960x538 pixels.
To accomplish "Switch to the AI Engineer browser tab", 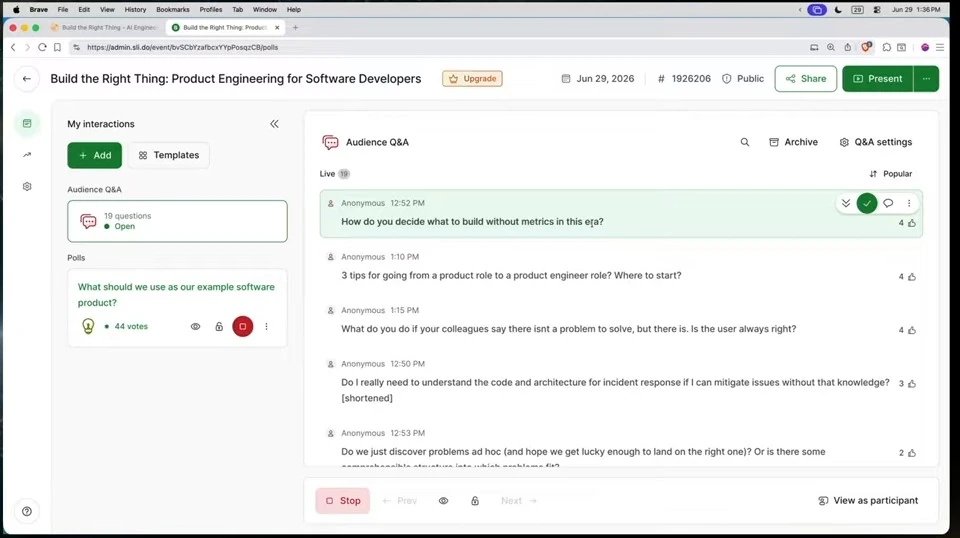I will pos(105,28).
